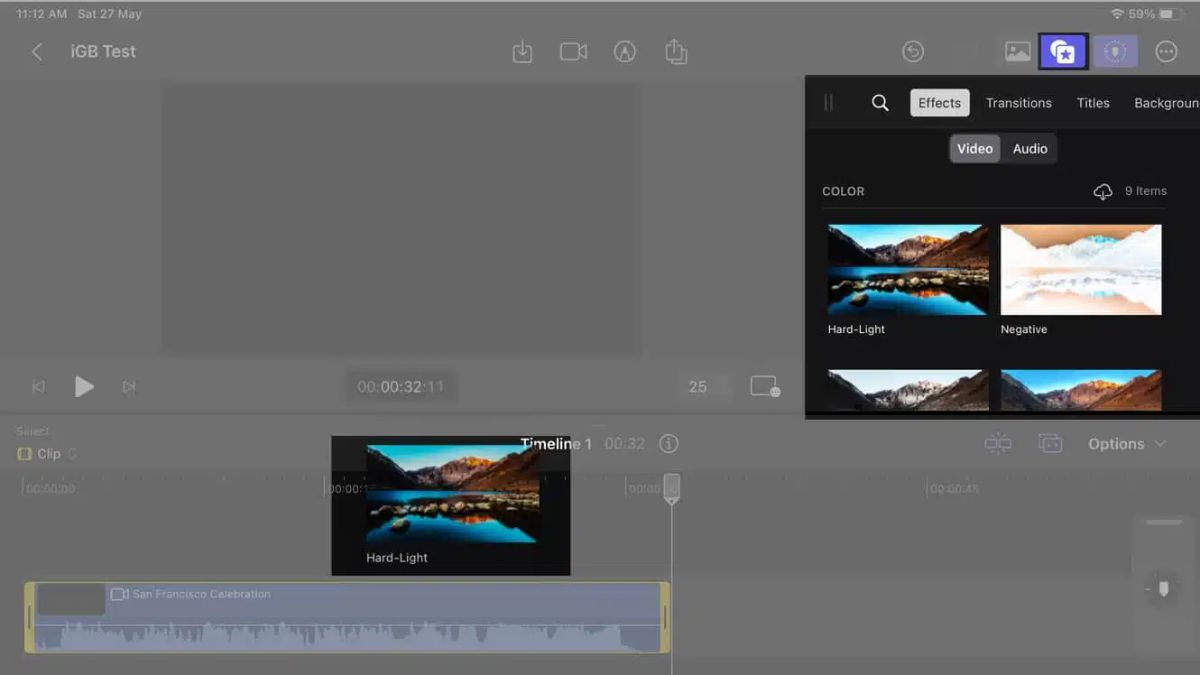
Task: Tap the jog wheel slider knob
Action: (x=1163, y=589)
